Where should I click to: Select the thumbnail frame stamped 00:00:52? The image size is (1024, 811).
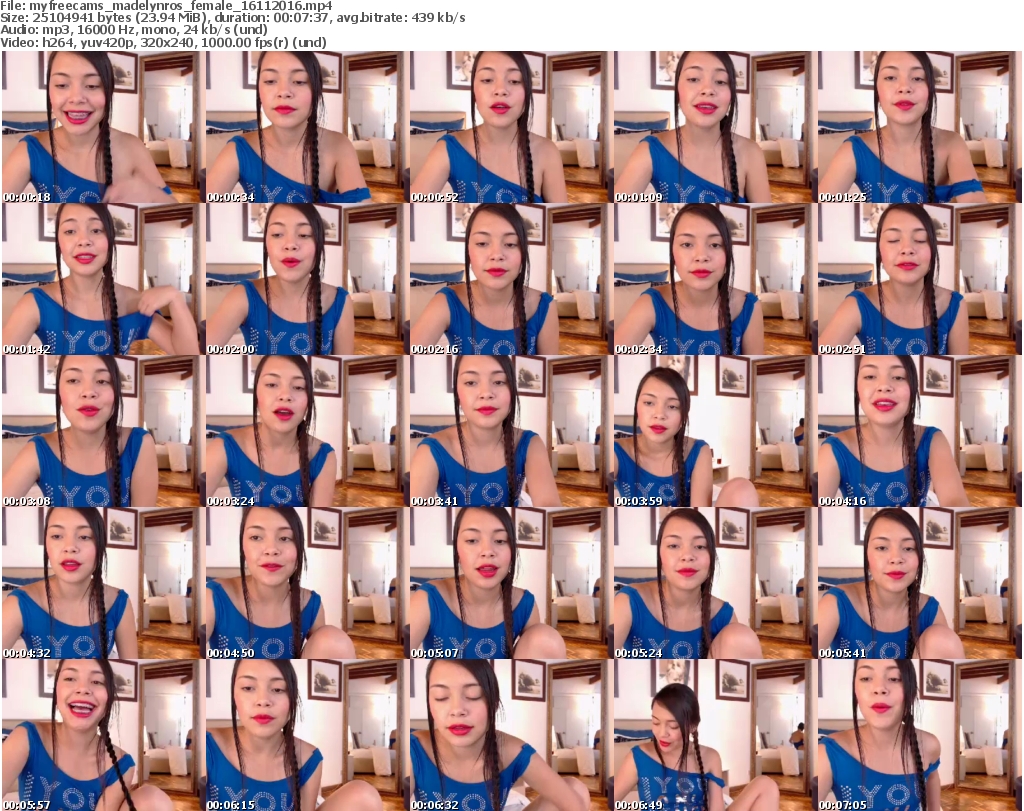click(510, 127)
